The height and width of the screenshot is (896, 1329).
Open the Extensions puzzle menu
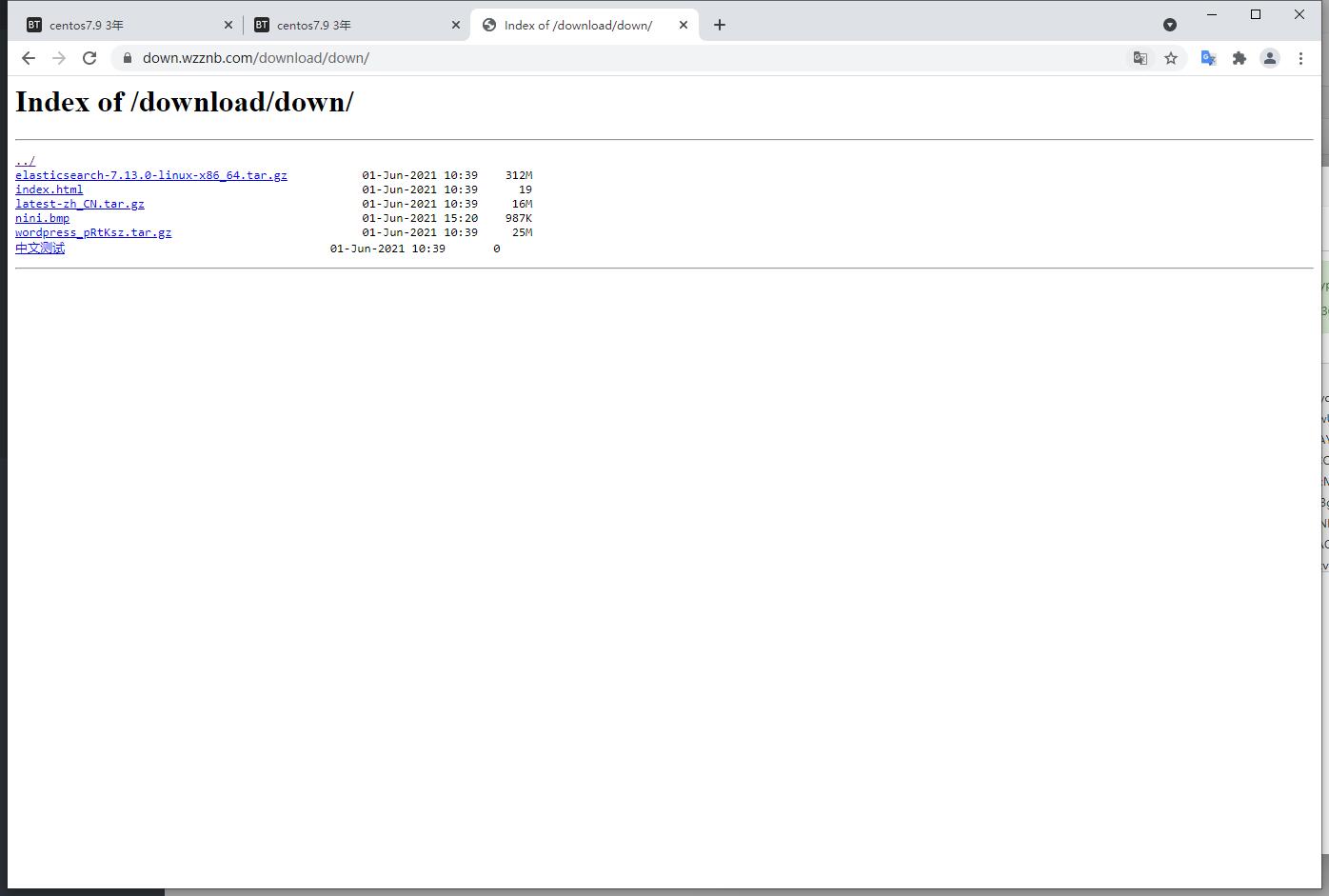point(1239,58)
